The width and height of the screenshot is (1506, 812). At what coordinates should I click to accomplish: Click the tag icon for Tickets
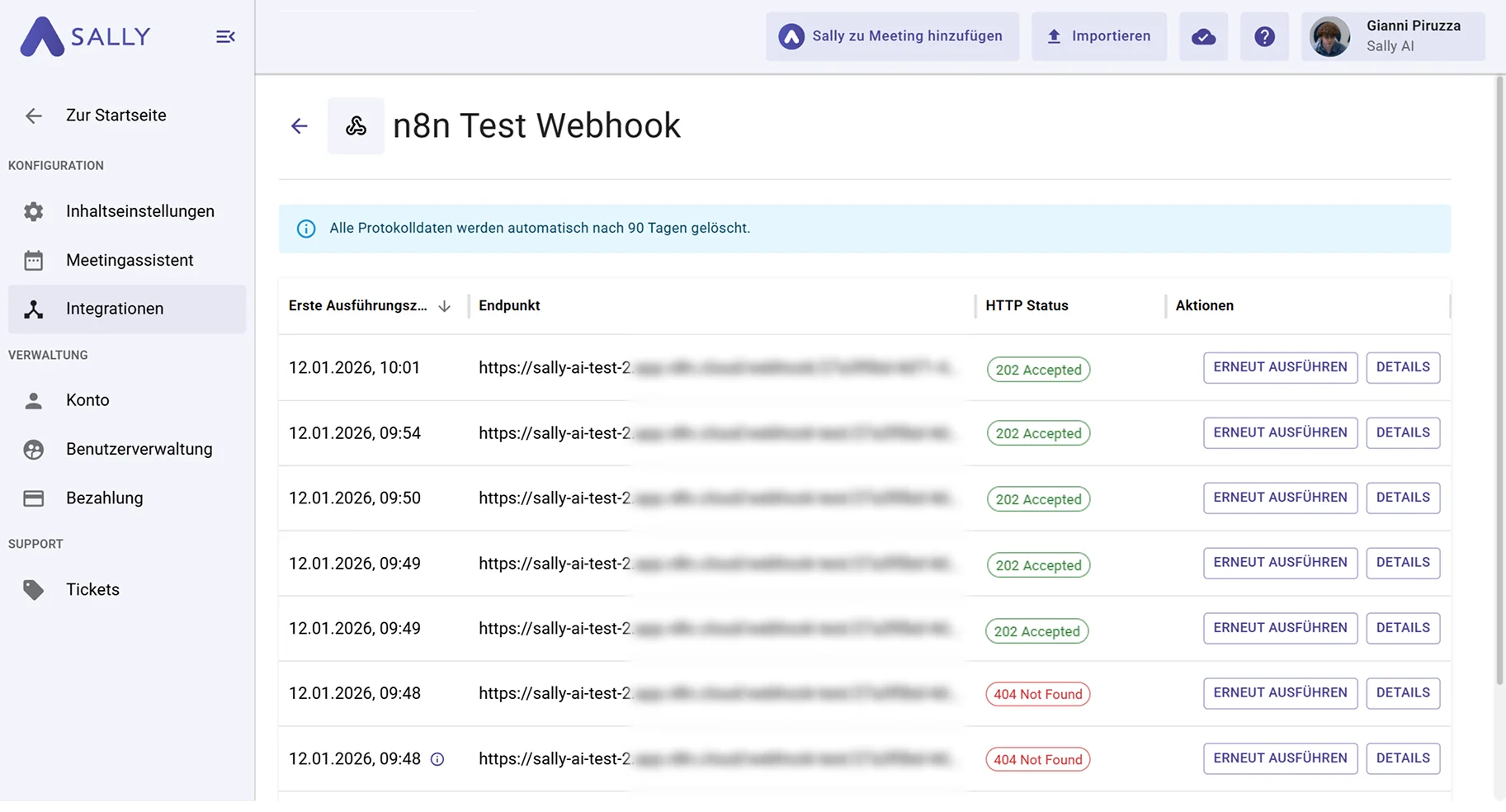(x=33, y=589)
